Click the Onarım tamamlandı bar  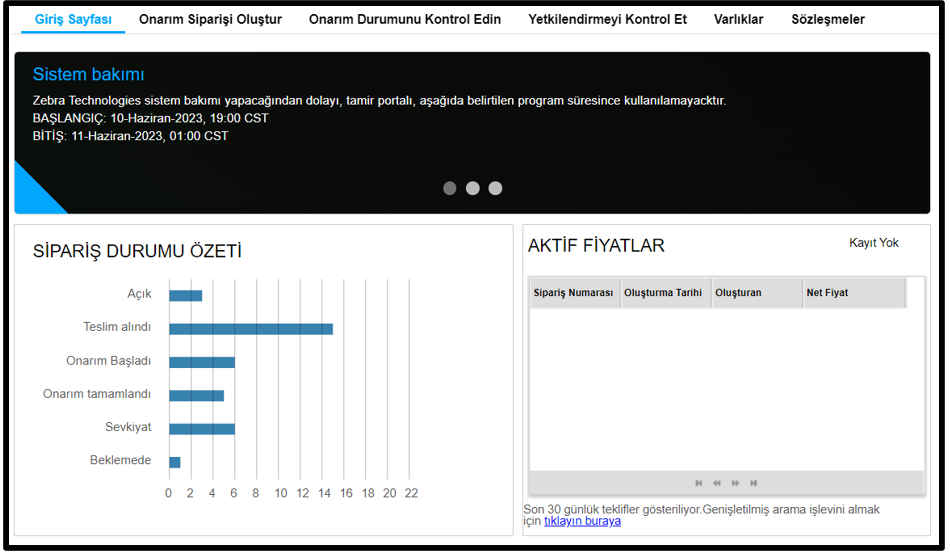(x=196, y=396)
